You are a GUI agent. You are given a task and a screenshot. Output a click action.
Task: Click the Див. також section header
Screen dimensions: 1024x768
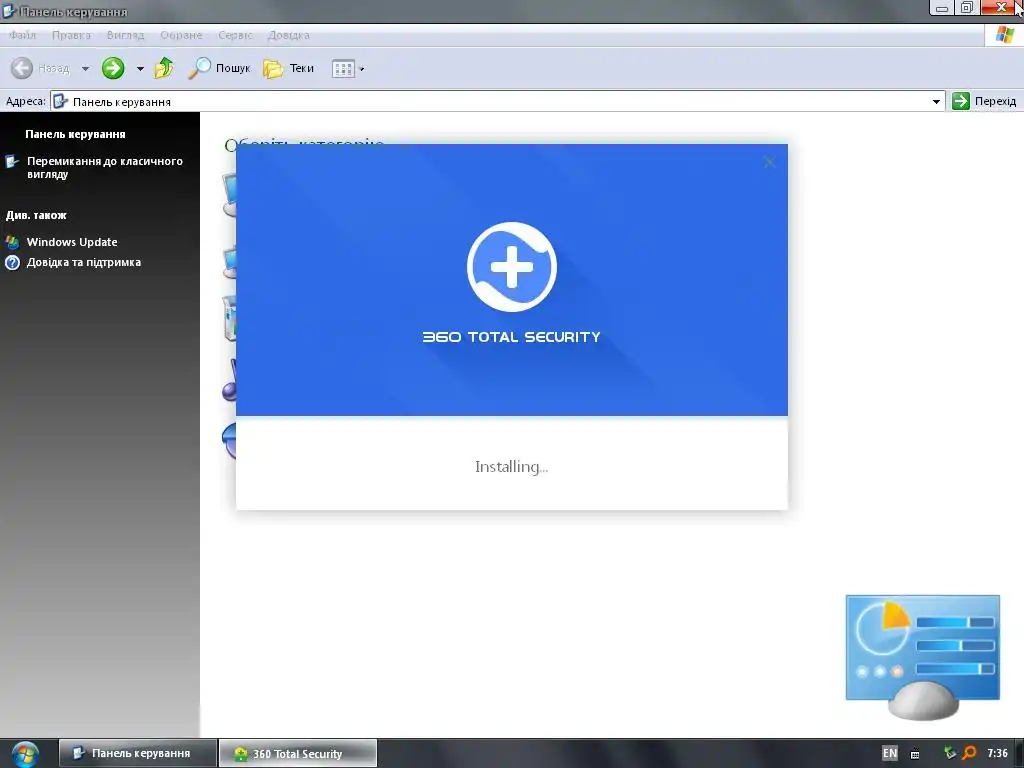(37, 216)
